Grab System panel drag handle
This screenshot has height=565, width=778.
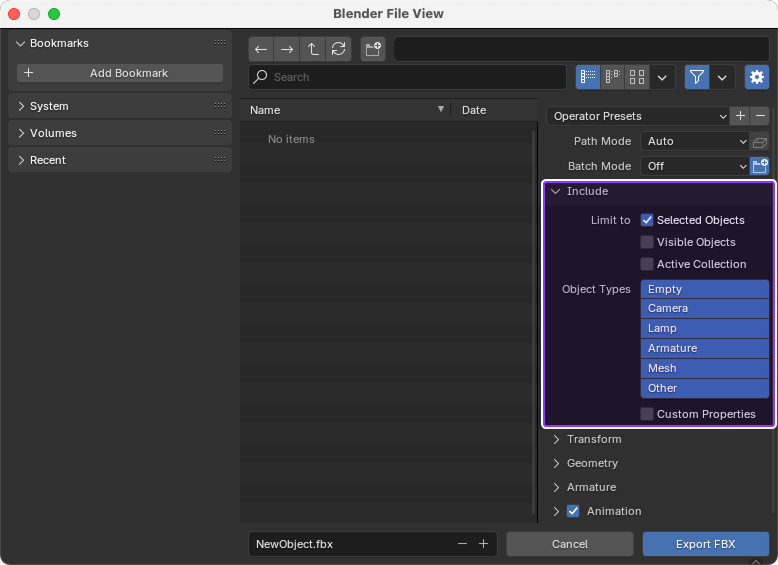coord(220,106)
